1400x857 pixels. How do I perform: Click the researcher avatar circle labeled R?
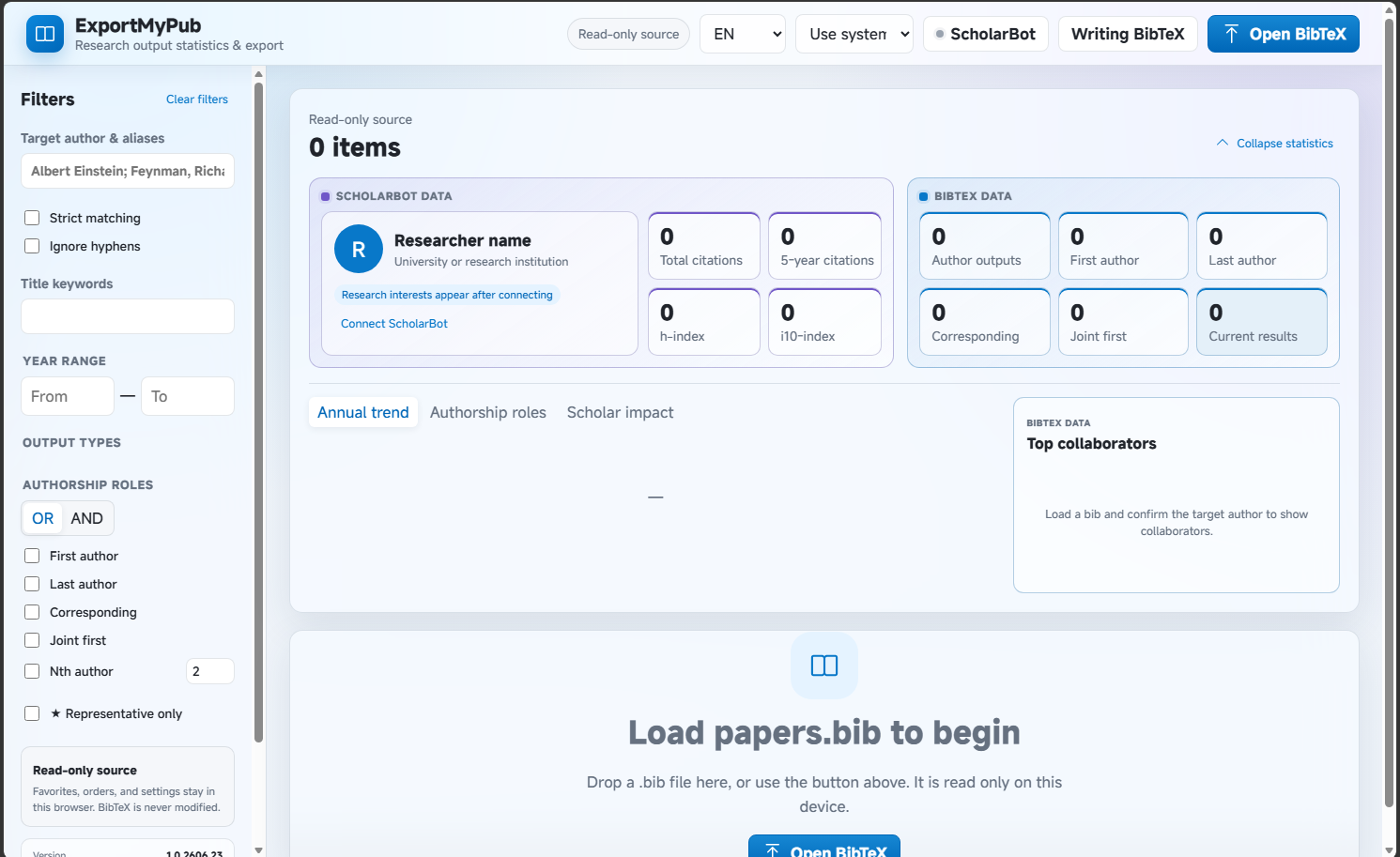tap(359, 249)
